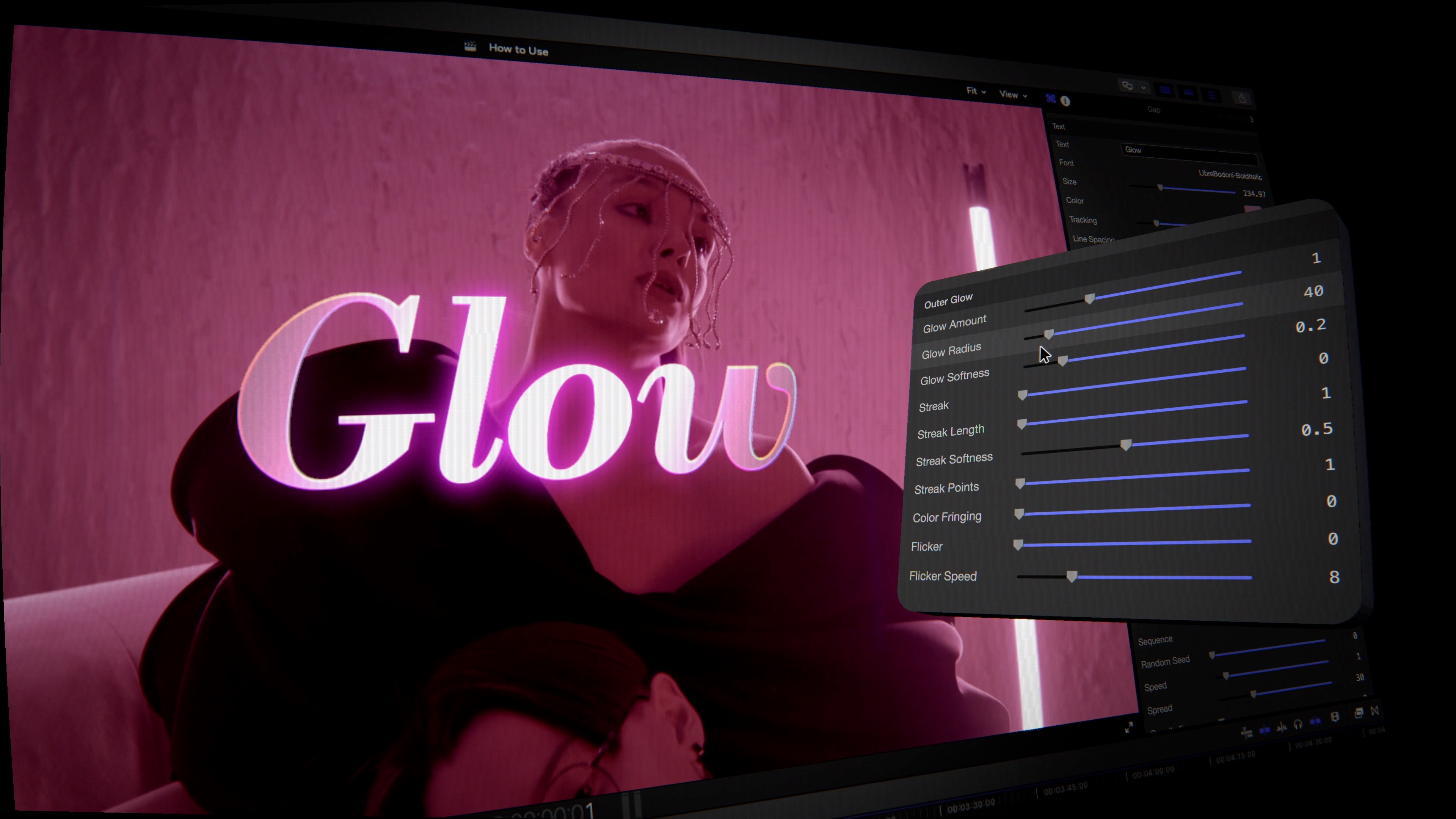Open the LibreBodoni-BoldItalic font dropdown

pyautogui.click(x=1230, y=175)
